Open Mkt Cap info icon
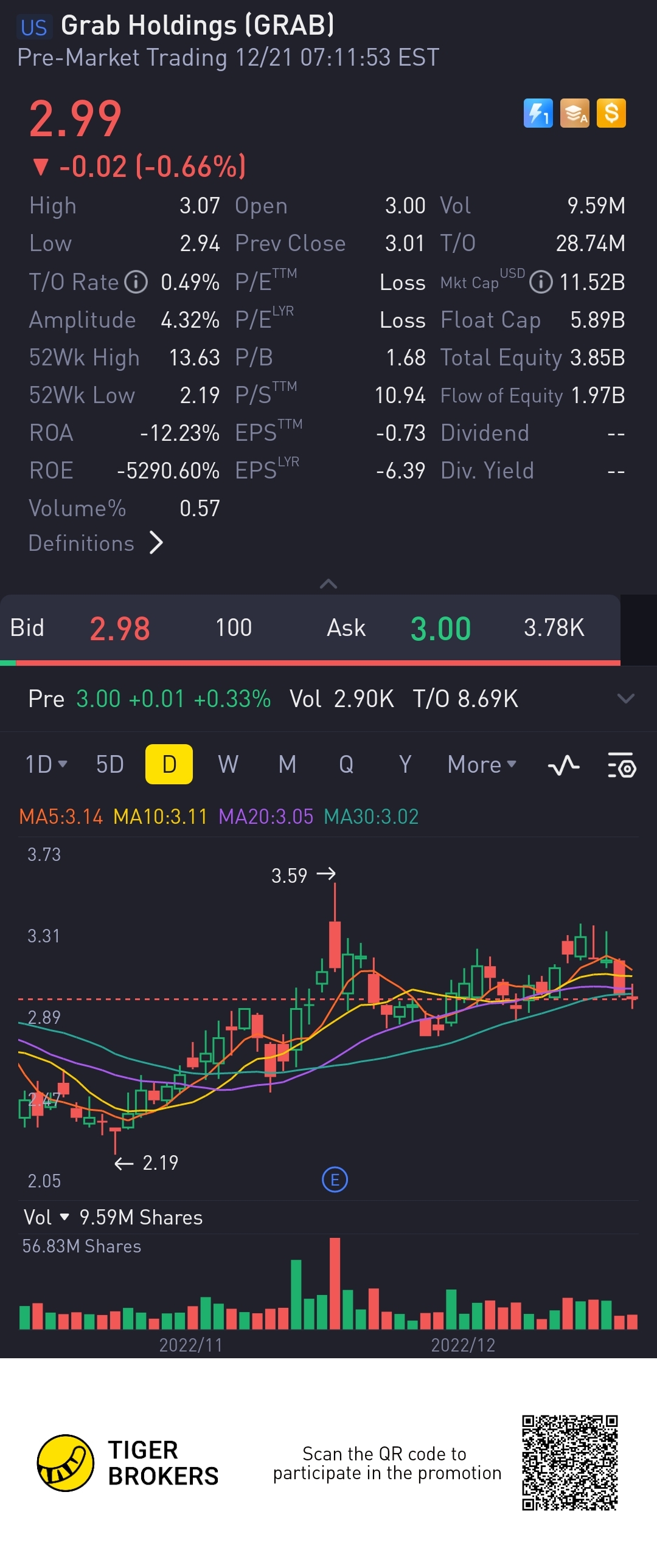Image resolution: width=657 pixels, height=1568 pixels. pyautogui.click(x=540, y=283)
